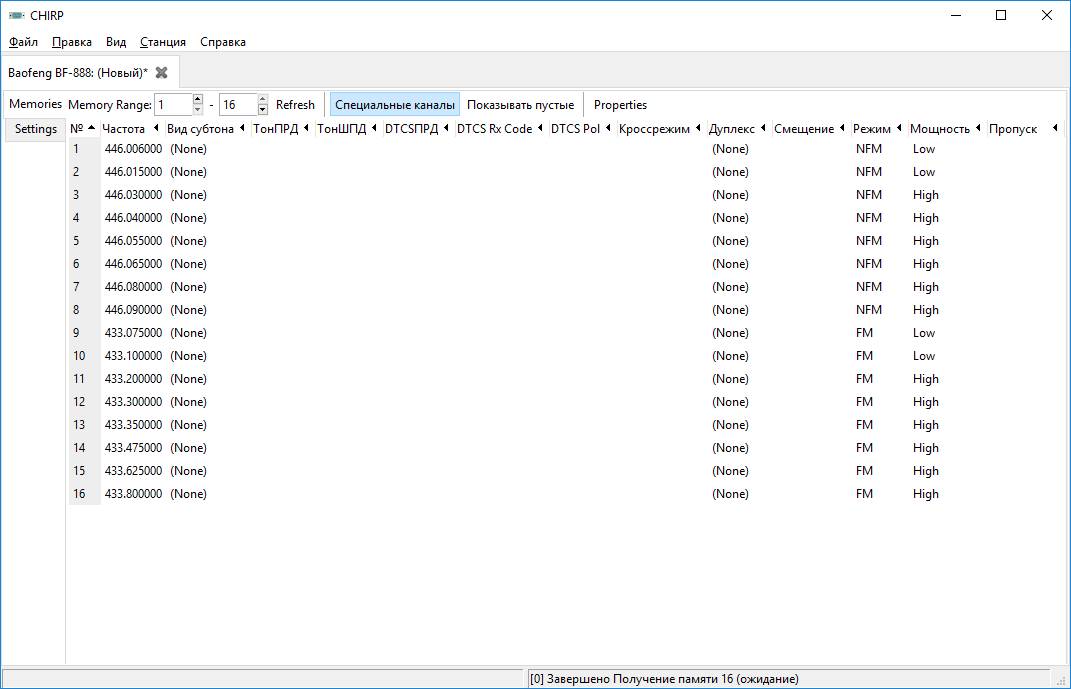The image size is (1071, 689).
Task: Click status bar message Завершено Получение памяти
Action: (664, 679)
